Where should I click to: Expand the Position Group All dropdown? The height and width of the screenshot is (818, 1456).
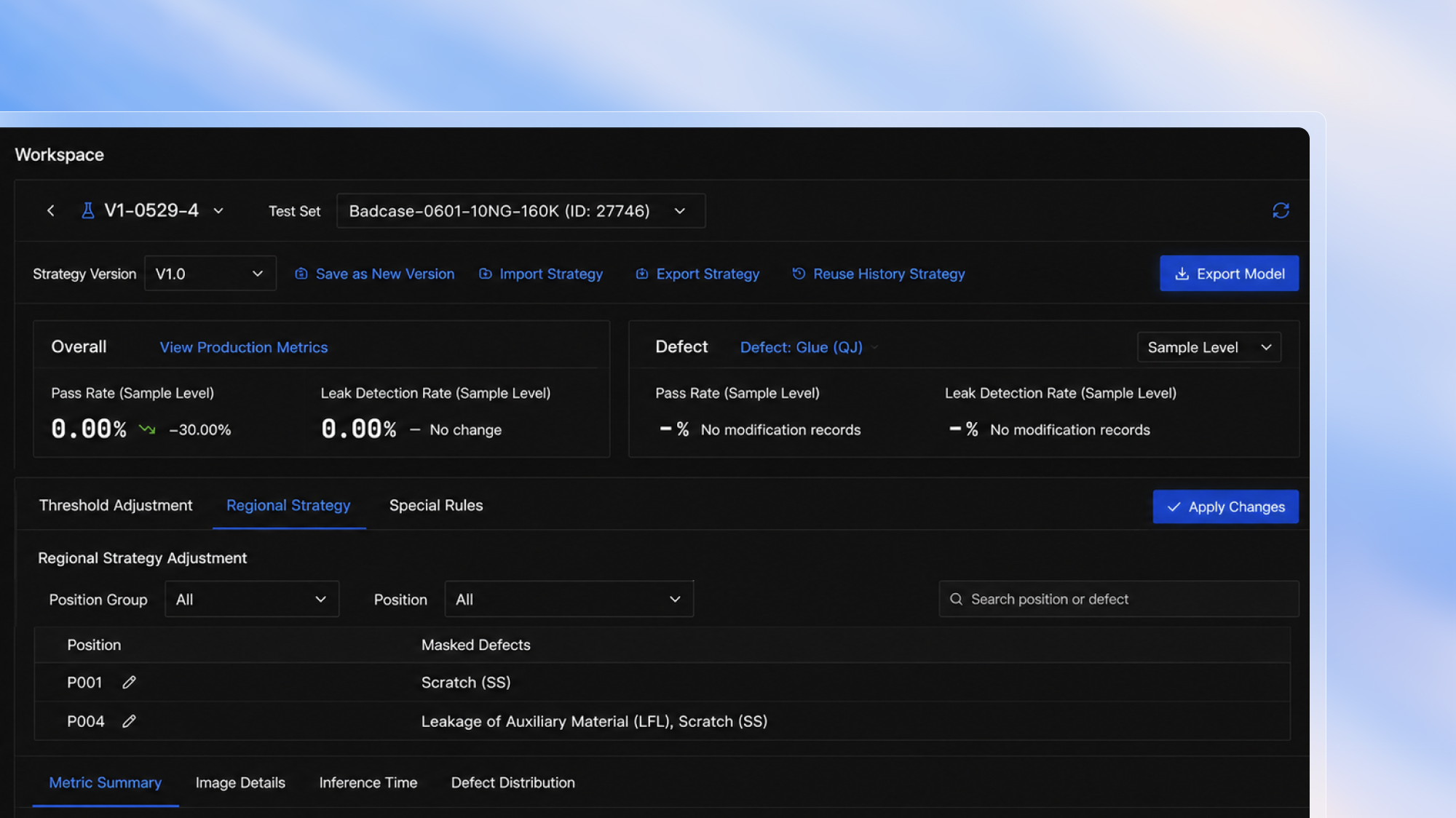252,600
